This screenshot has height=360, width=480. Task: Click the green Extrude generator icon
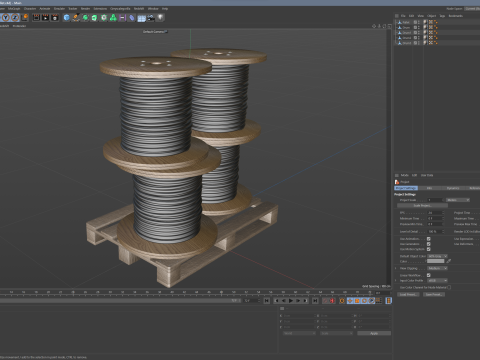click(95, 17)
